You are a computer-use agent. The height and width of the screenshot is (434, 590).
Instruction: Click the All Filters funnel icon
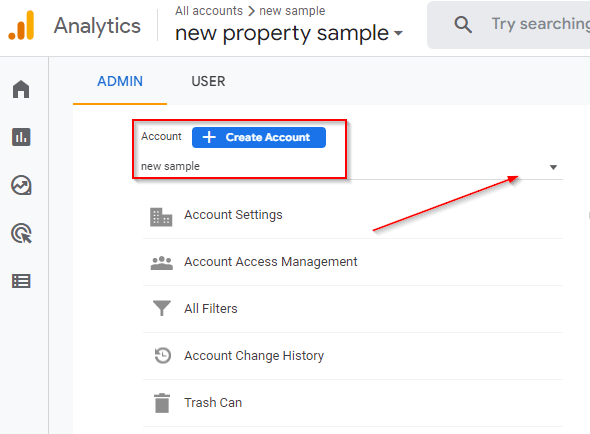pyautogui.click(x=162, y=308)
